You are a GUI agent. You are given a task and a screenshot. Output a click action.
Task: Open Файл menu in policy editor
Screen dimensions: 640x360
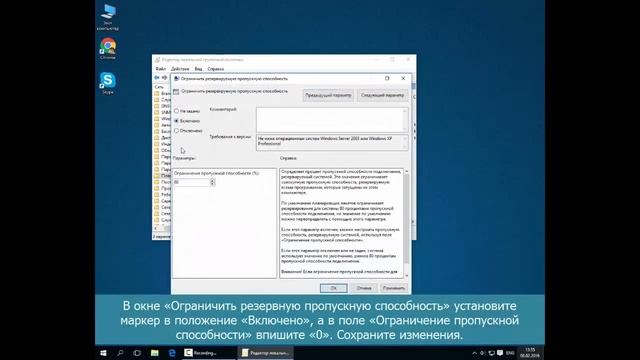[x=160, y=69]
